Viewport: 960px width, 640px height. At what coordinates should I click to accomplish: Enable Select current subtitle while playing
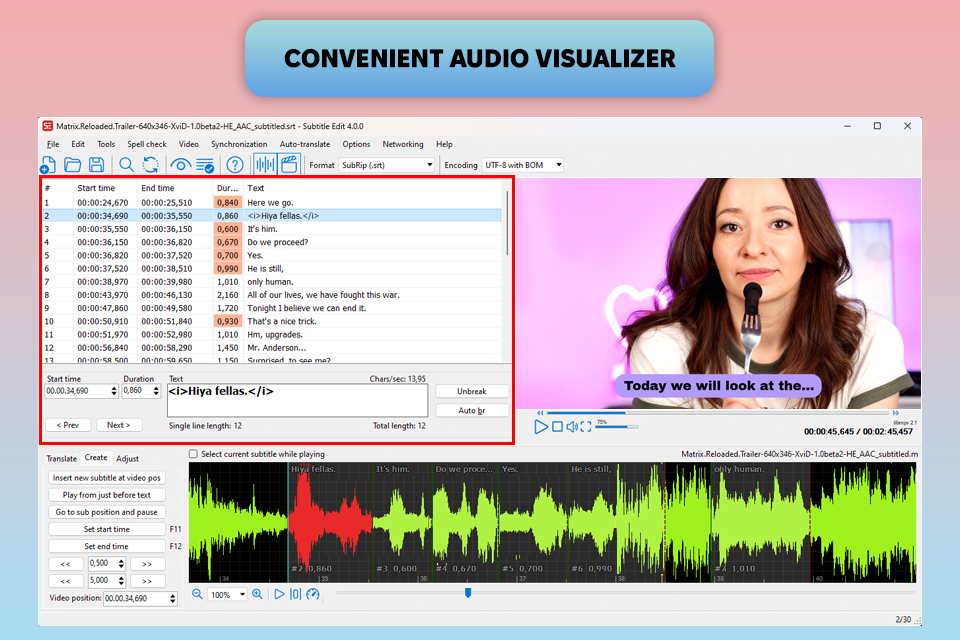click(194, 454)
